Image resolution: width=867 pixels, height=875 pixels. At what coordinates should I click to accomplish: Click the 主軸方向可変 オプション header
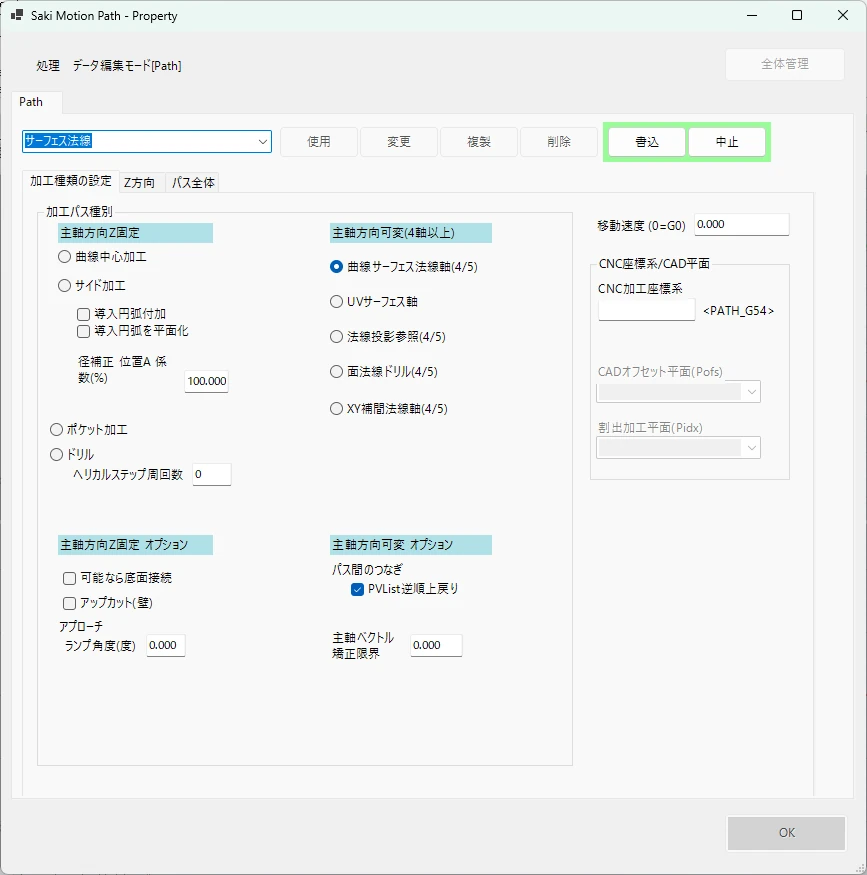pos(411,545)
